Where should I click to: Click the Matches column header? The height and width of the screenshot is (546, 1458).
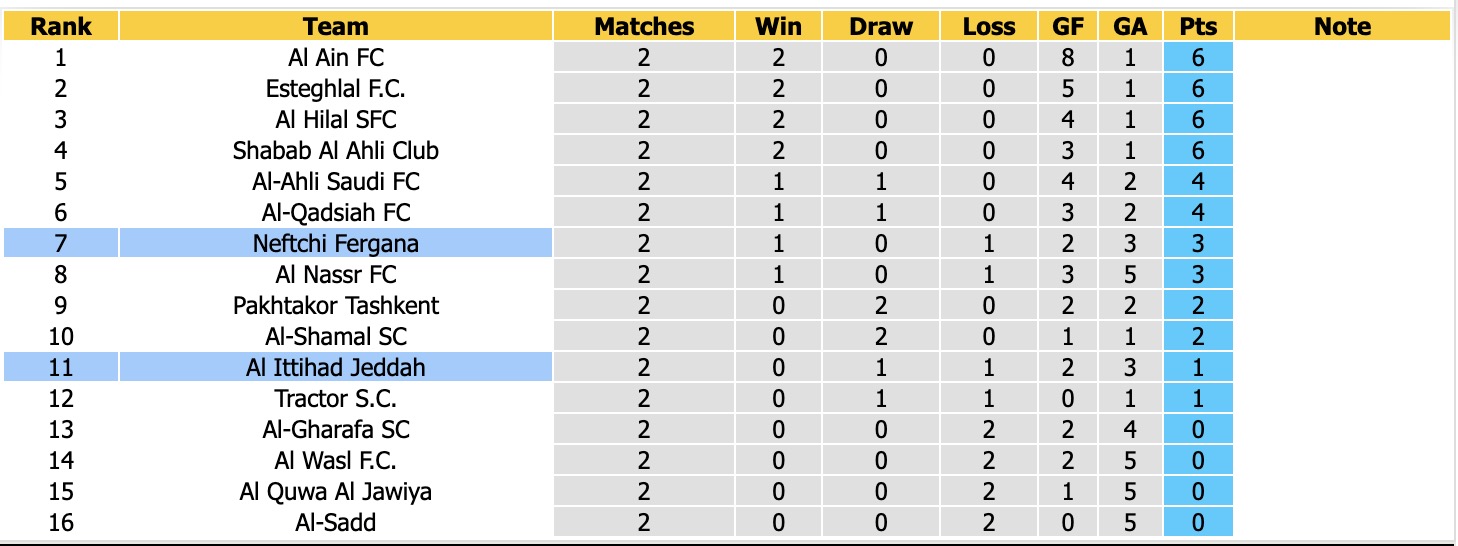644,27
